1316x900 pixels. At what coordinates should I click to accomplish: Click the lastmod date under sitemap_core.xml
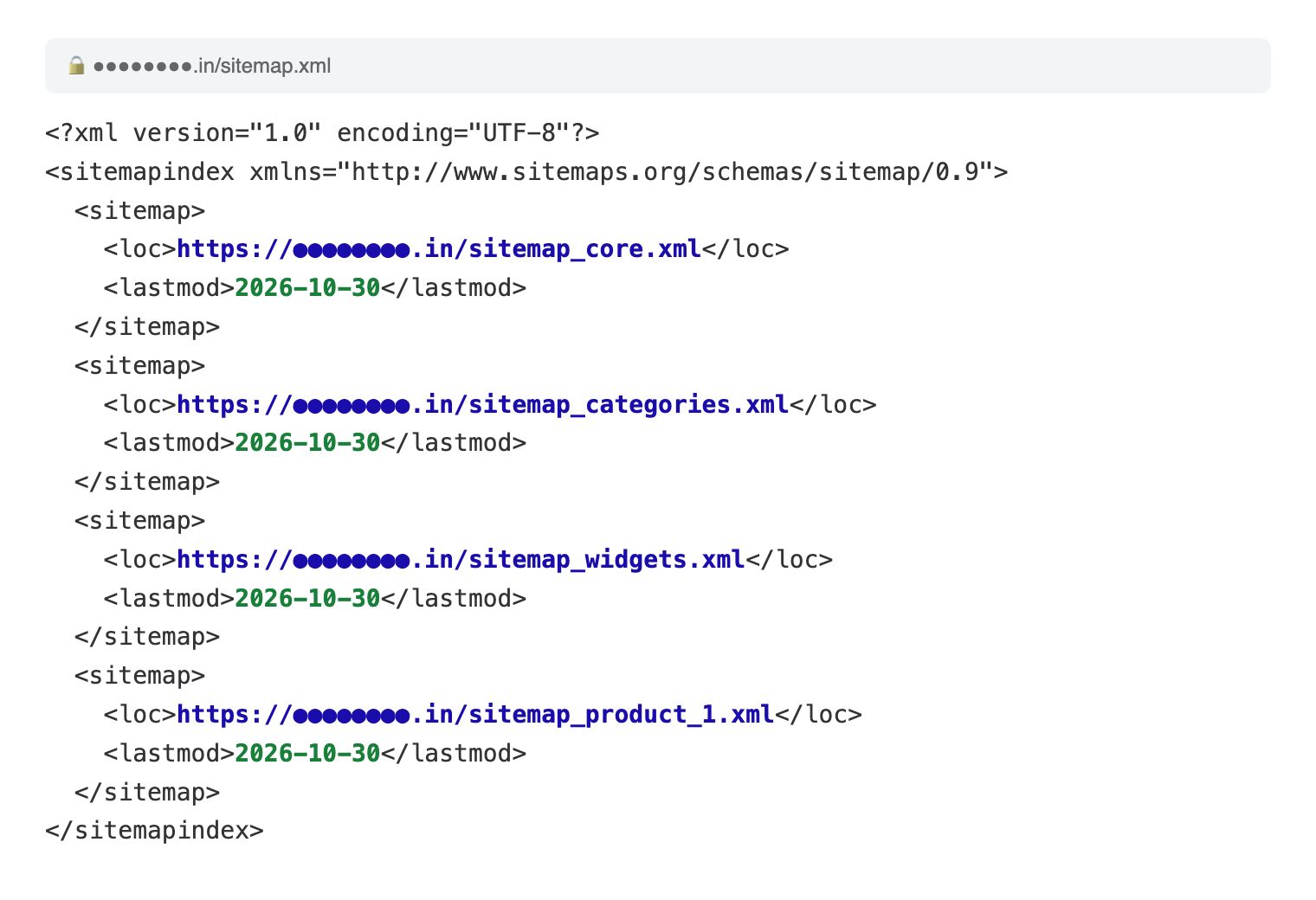click(x=307, y=288)
